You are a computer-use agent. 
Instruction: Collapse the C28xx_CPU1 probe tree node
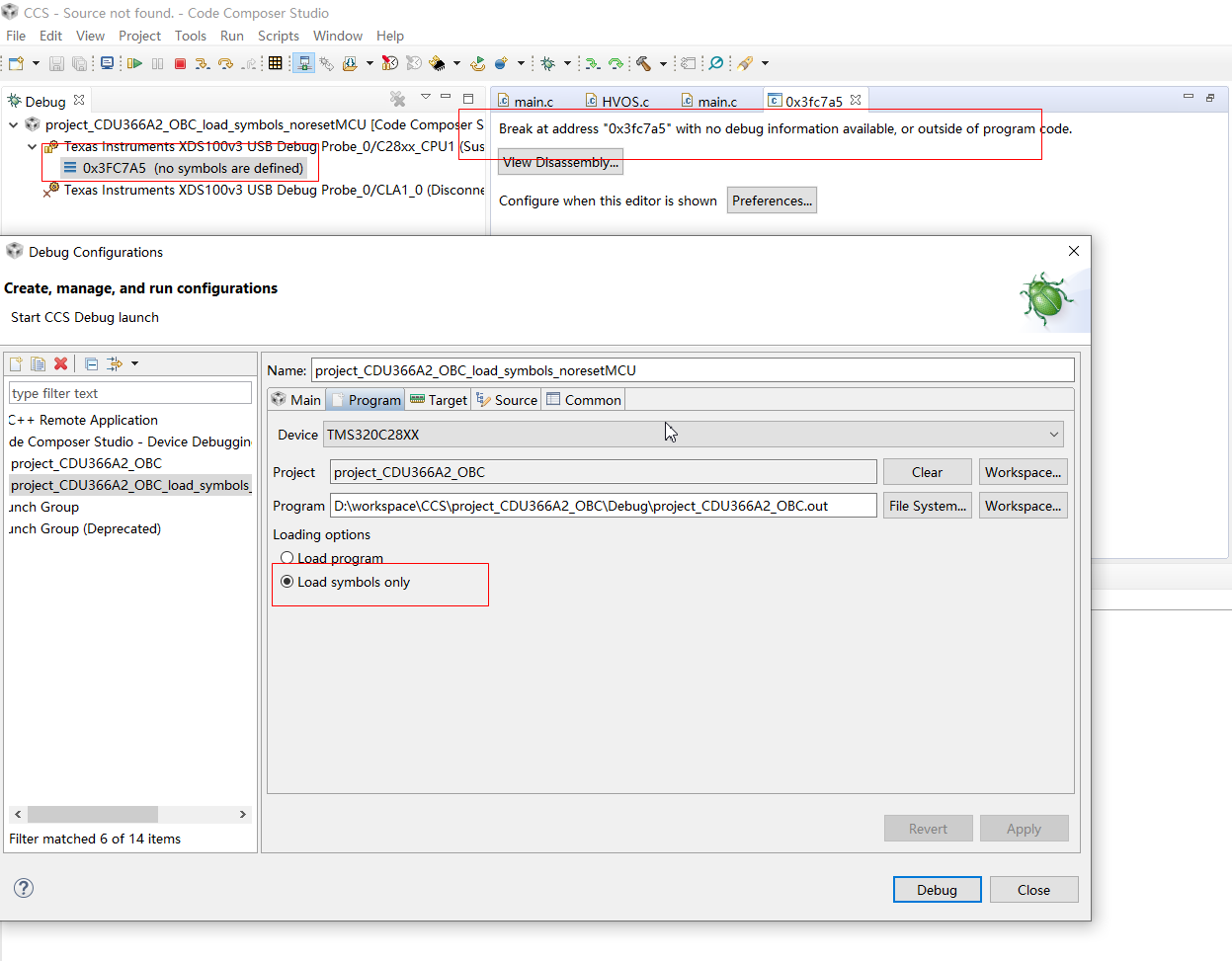32,146
